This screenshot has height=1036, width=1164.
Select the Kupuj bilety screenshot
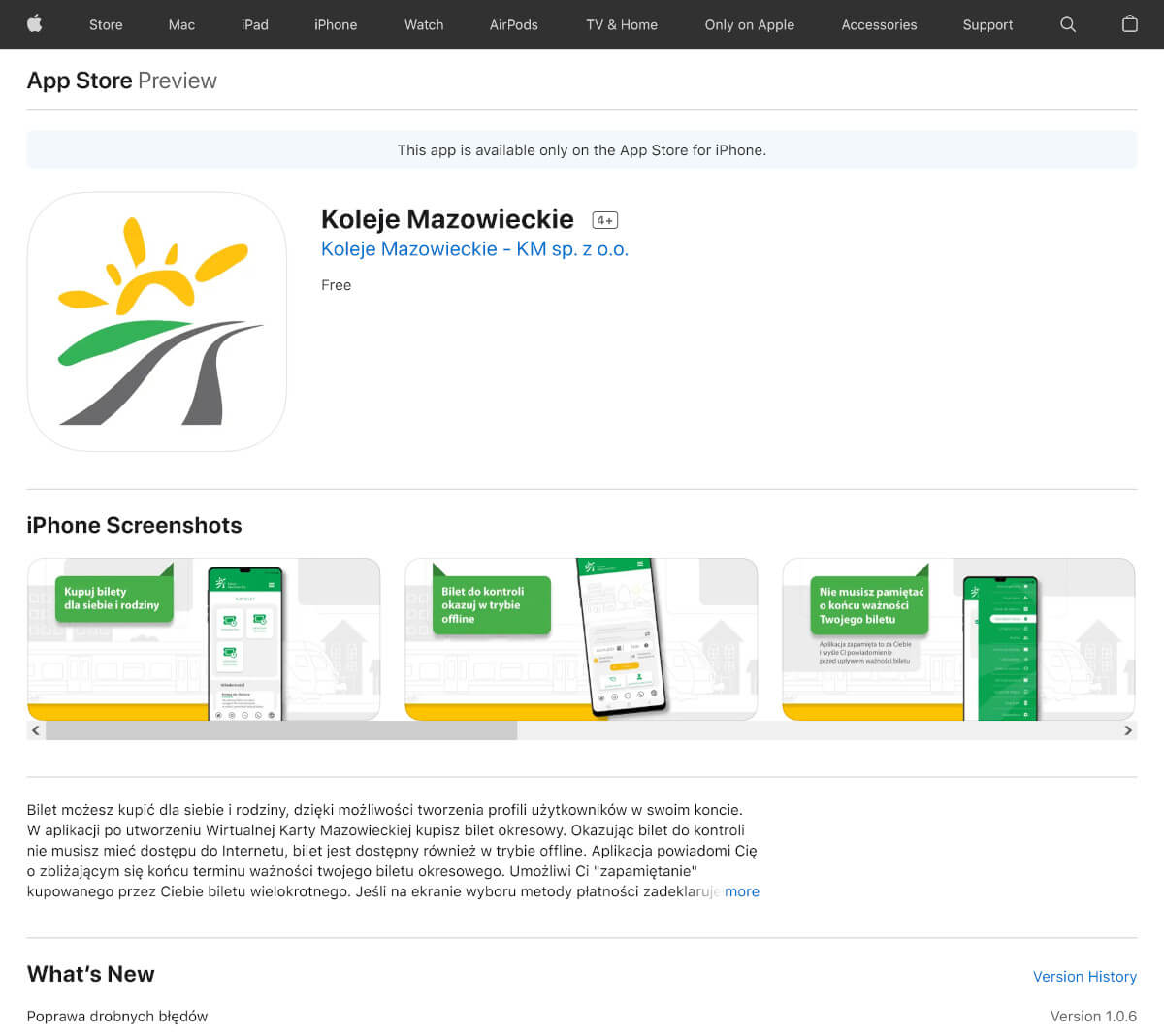click(x=204, y=638)
